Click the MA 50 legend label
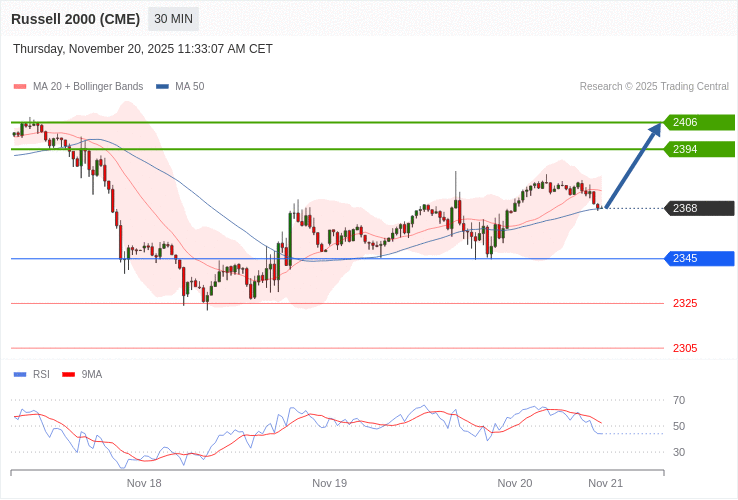738x500 pixels. pyautogui.click(x=190, y=87)
